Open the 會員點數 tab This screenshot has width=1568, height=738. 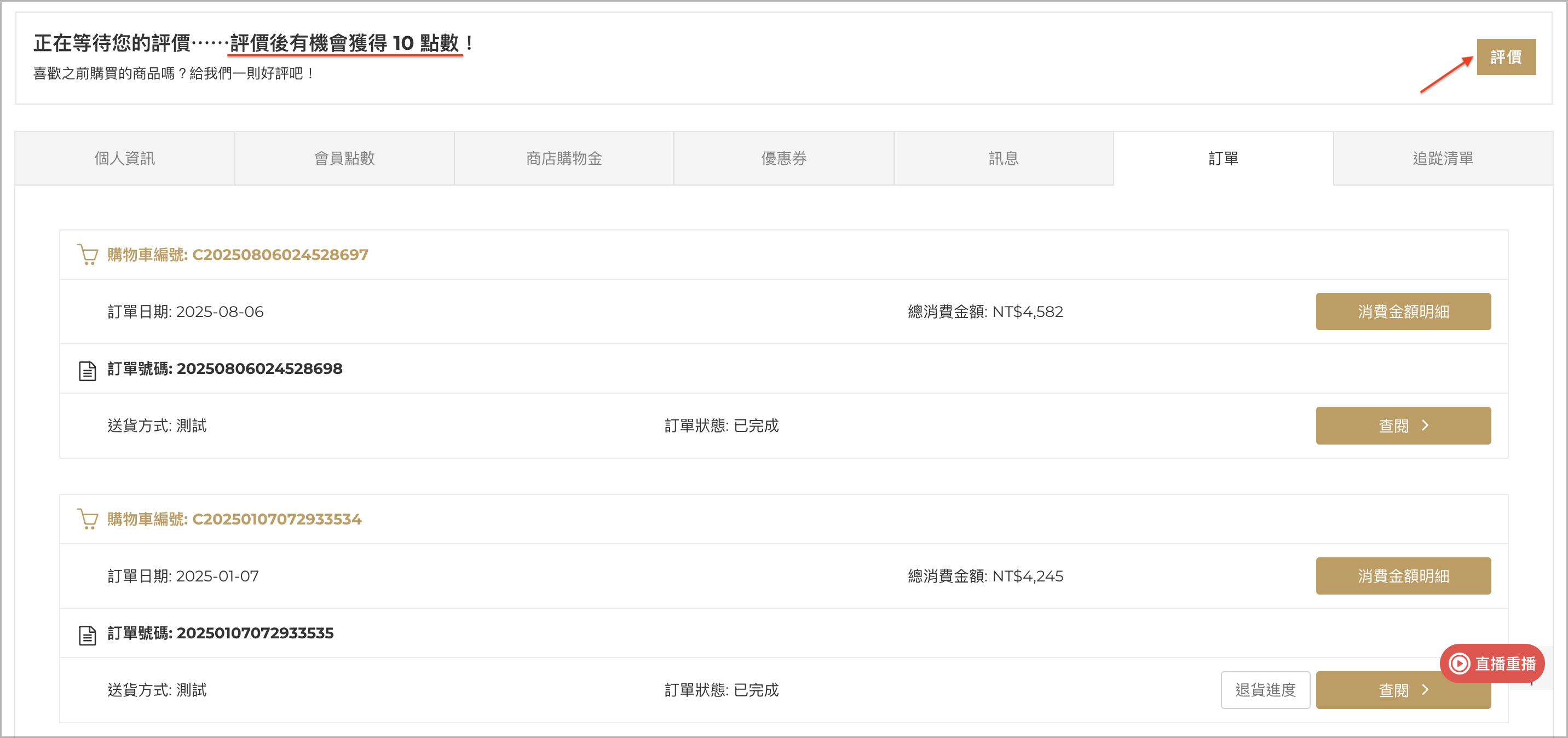pyautogui.click(x=344, y=158)
